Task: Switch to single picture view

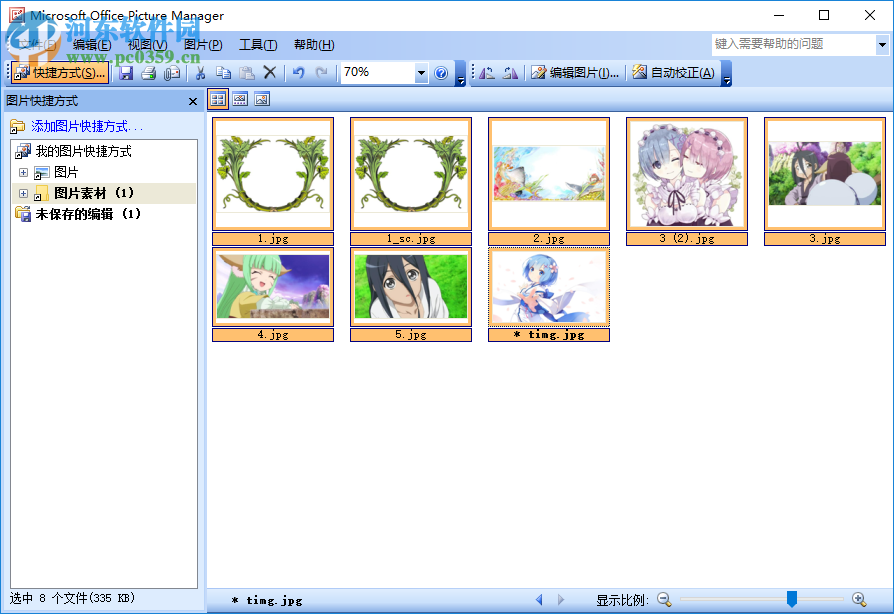Action: 262,100
